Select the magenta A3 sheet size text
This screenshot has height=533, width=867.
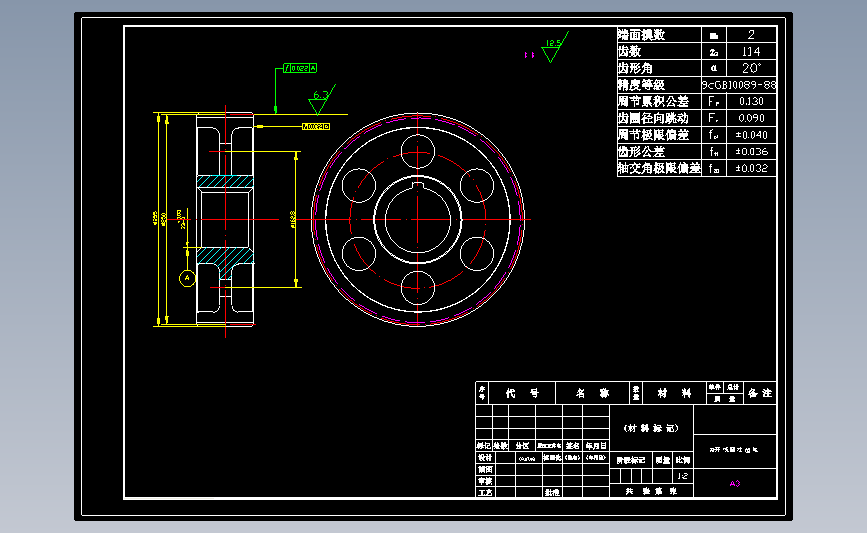[x=735, y=484]
